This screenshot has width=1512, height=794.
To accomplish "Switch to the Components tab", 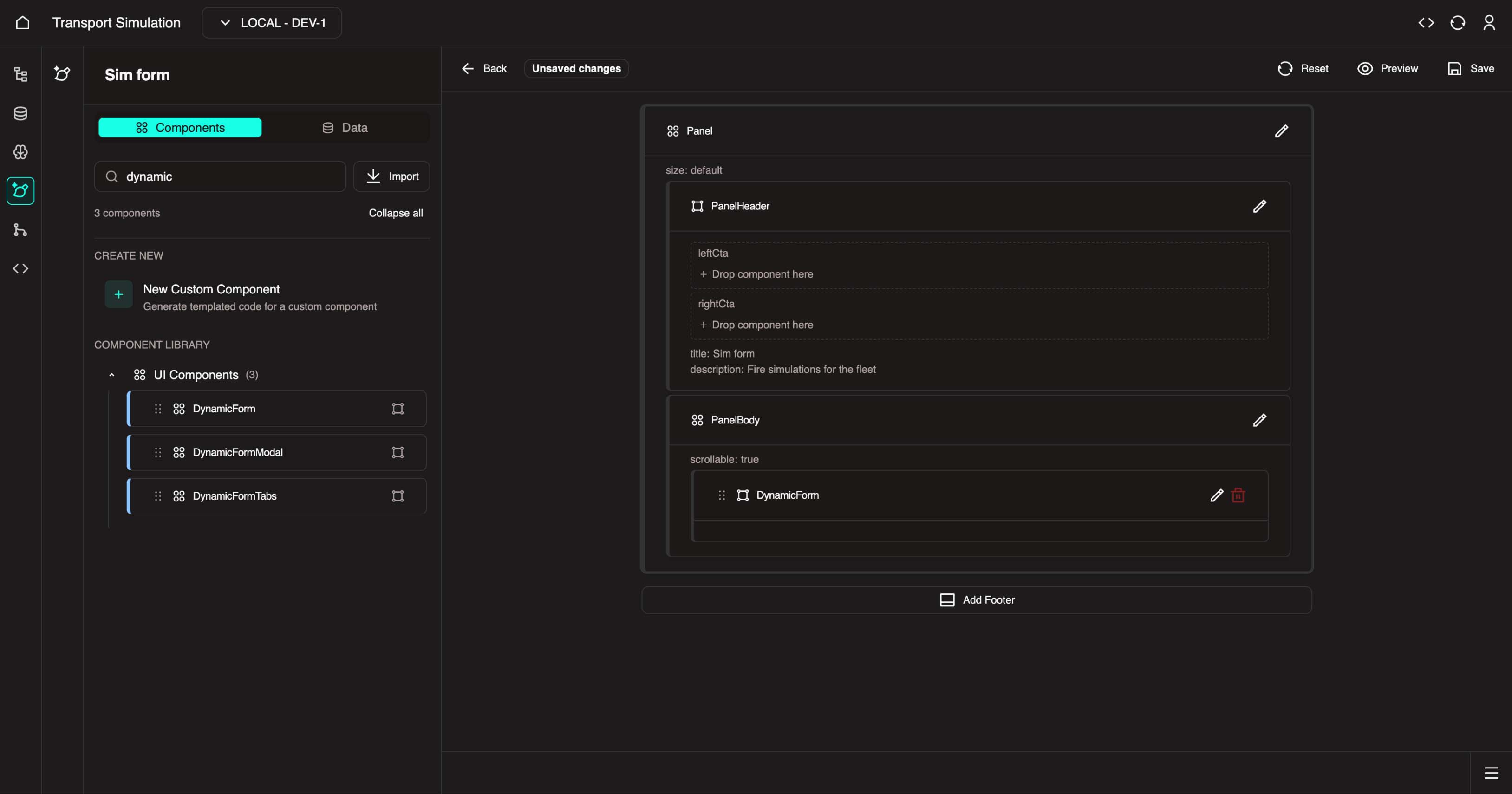I will click(180, 127).
